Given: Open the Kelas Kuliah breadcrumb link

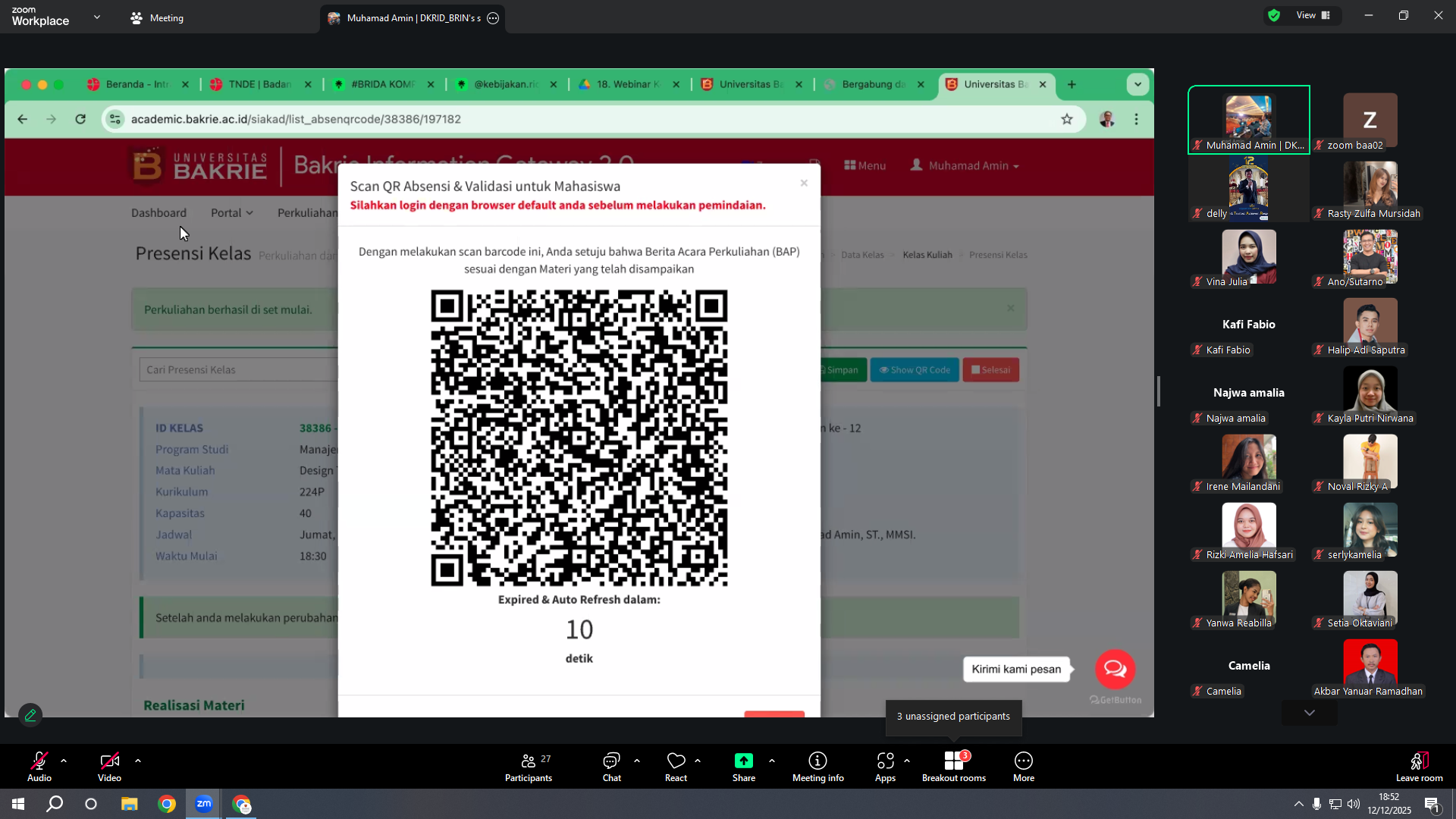Looking at the screenshot, I should click(x=927, y=255).
